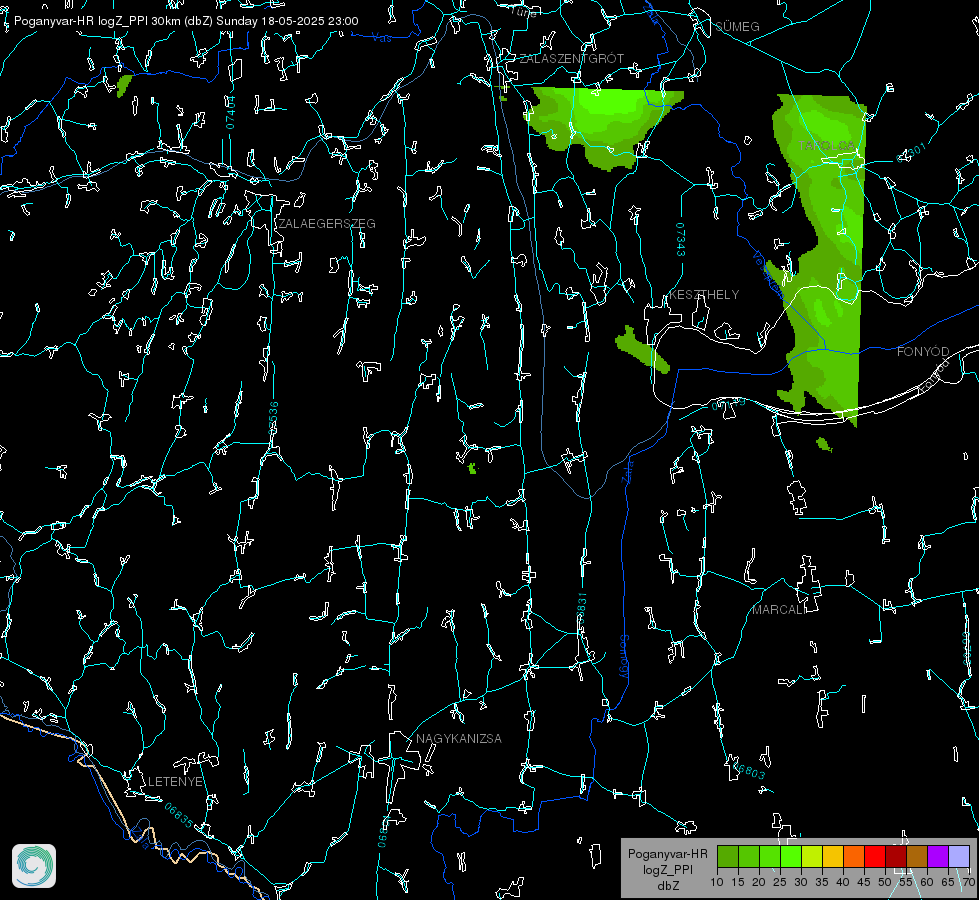Click the brown 55-60 dBZ legend swatch
Viewport: 979px width, 900px height.
click(917, 856)
